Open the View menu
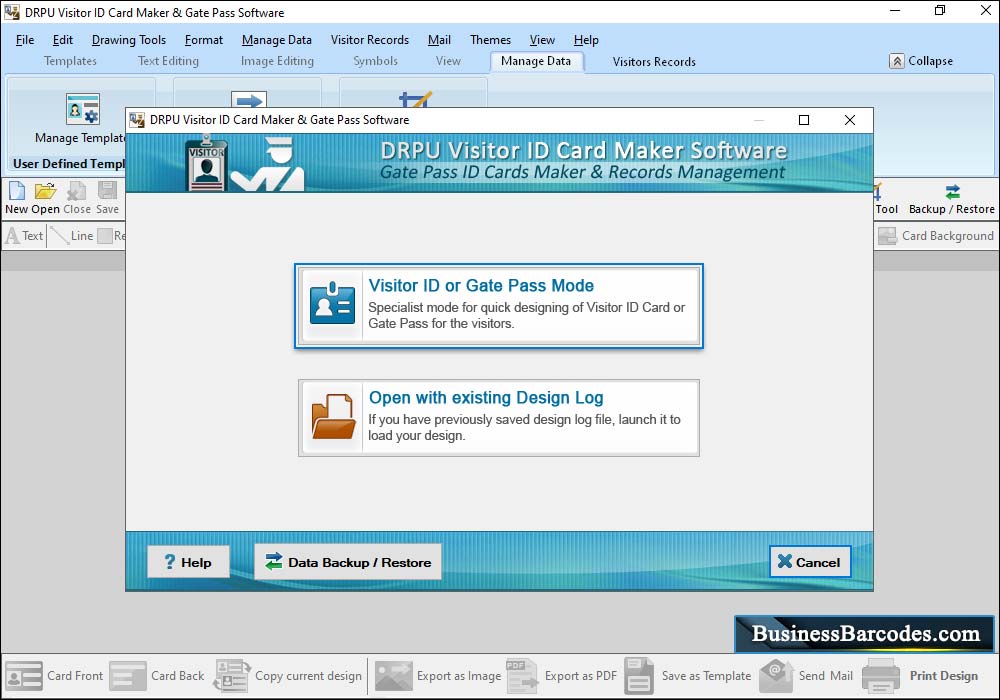 [x=542, y=40]
